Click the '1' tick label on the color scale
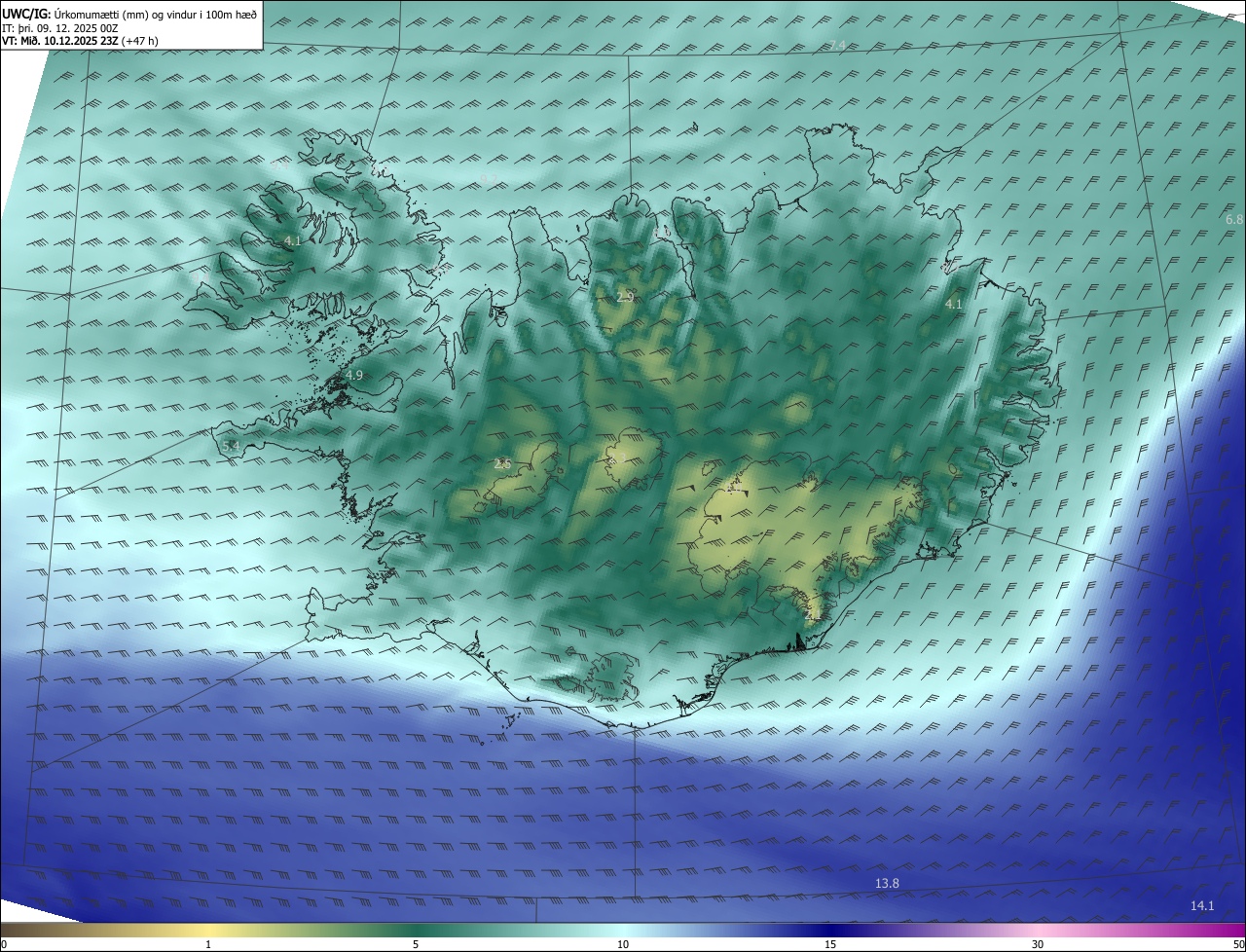This screenshot has width=1246, height=952. (x=208, y=945)
